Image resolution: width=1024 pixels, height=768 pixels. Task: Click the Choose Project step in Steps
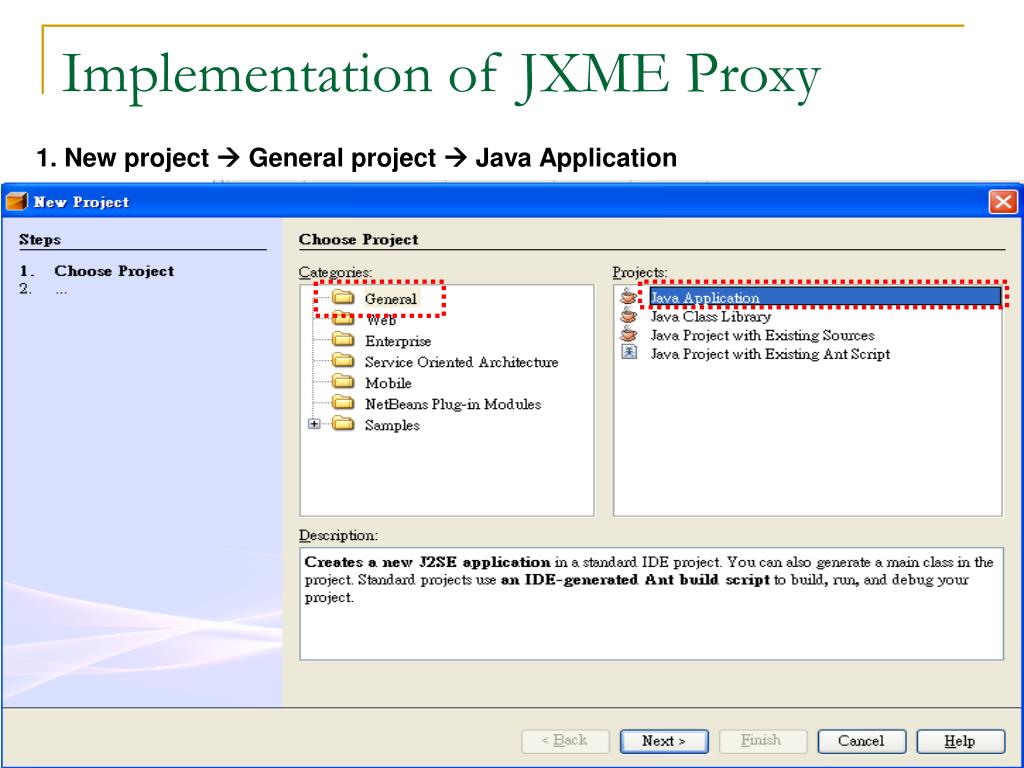click(114, 270)
